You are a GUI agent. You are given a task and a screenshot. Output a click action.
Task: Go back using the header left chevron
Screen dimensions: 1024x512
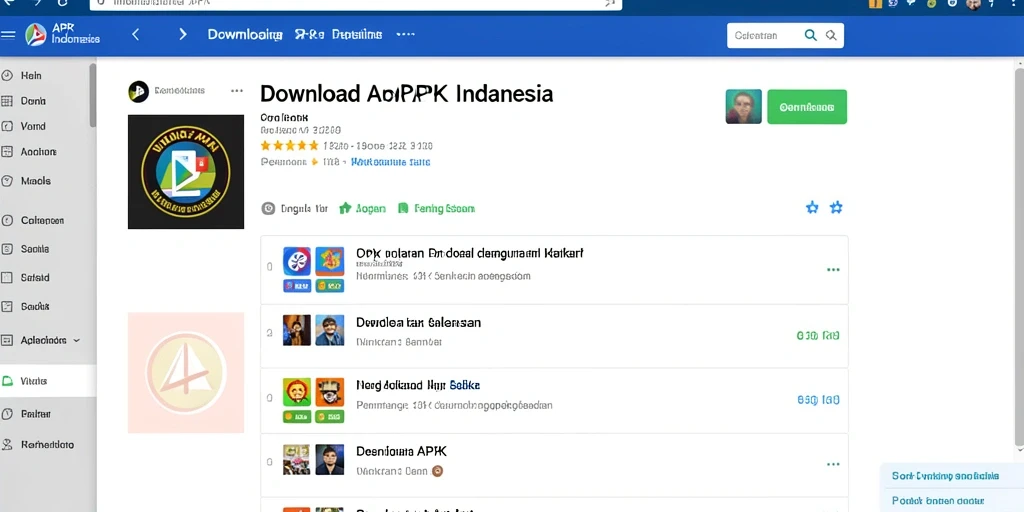[x=136, y=35]
